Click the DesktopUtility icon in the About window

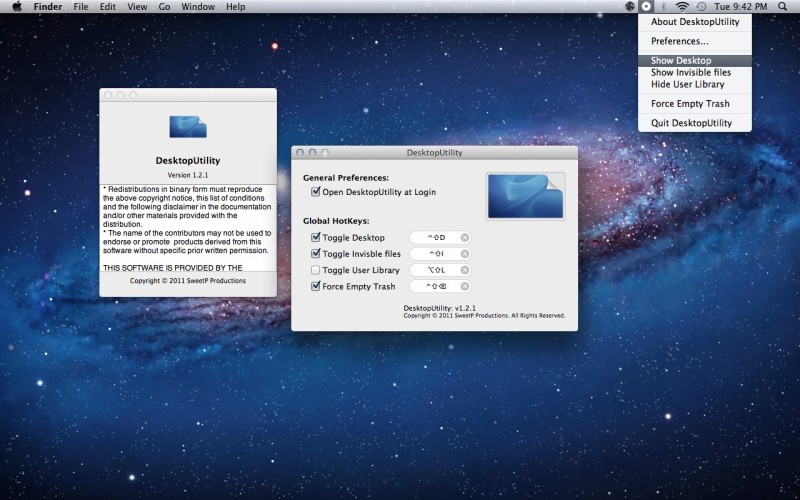tap(188, 127)
